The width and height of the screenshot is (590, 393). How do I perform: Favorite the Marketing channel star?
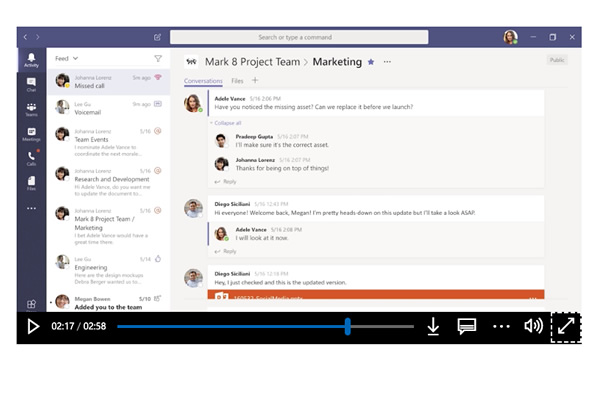coord(371,62)
